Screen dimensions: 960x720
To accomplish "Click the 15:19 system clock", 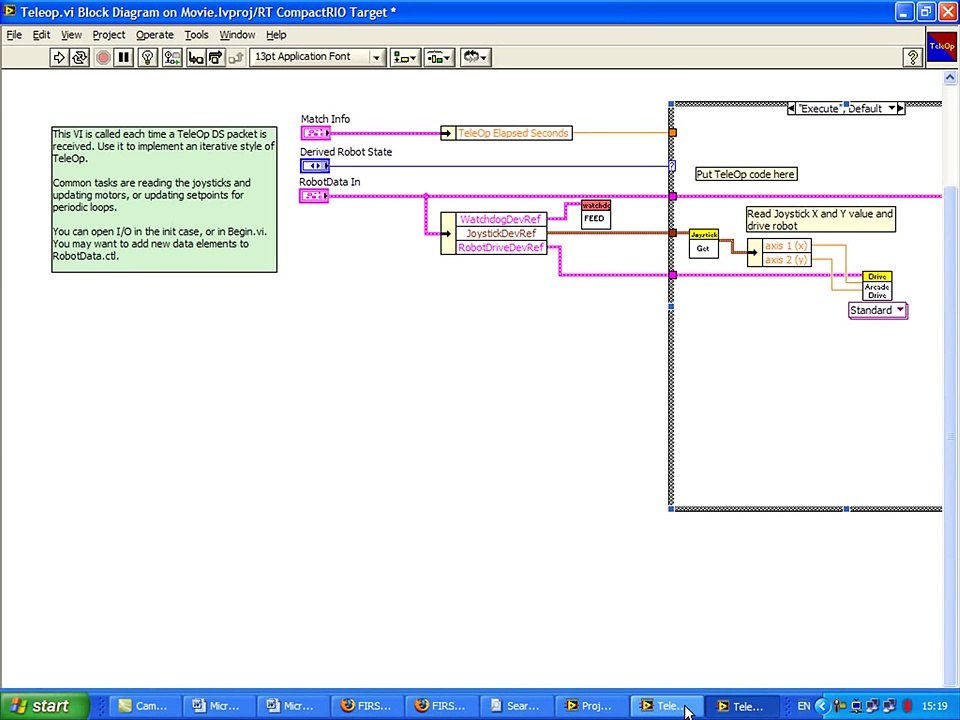I will (x=934, y=706).
